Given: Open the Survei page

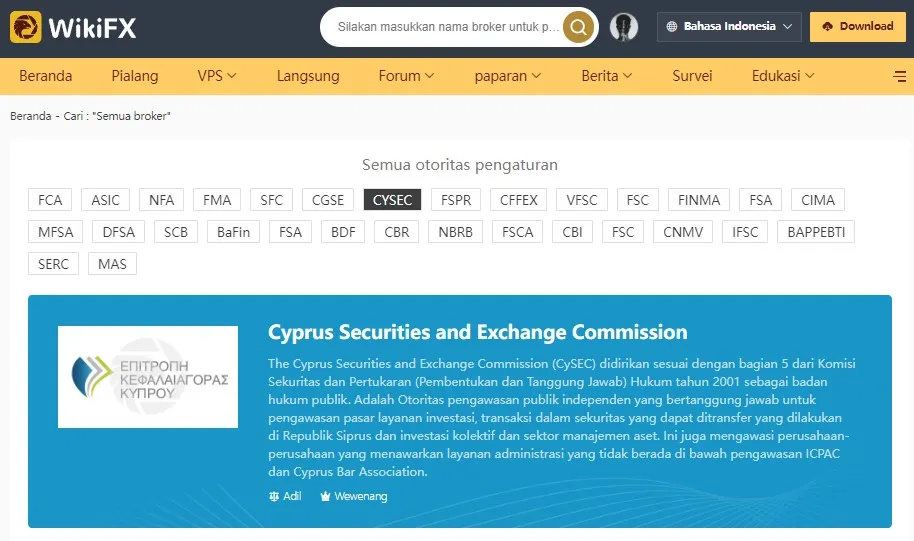Looking at the screenshot, I should tap(692, 76).
